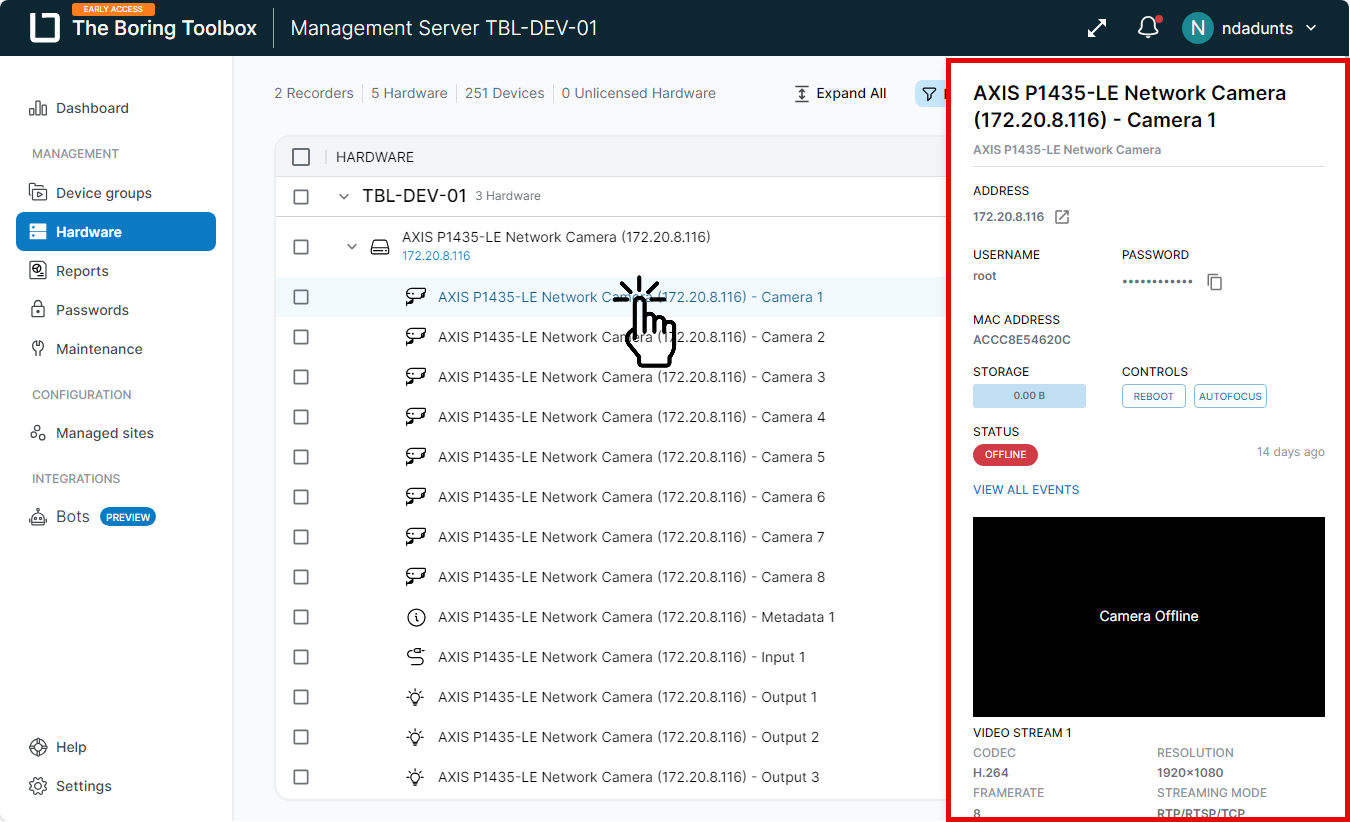The image size is (1350, 822).
Task: Click the filter funnel icon
Action: click(929, 94)
